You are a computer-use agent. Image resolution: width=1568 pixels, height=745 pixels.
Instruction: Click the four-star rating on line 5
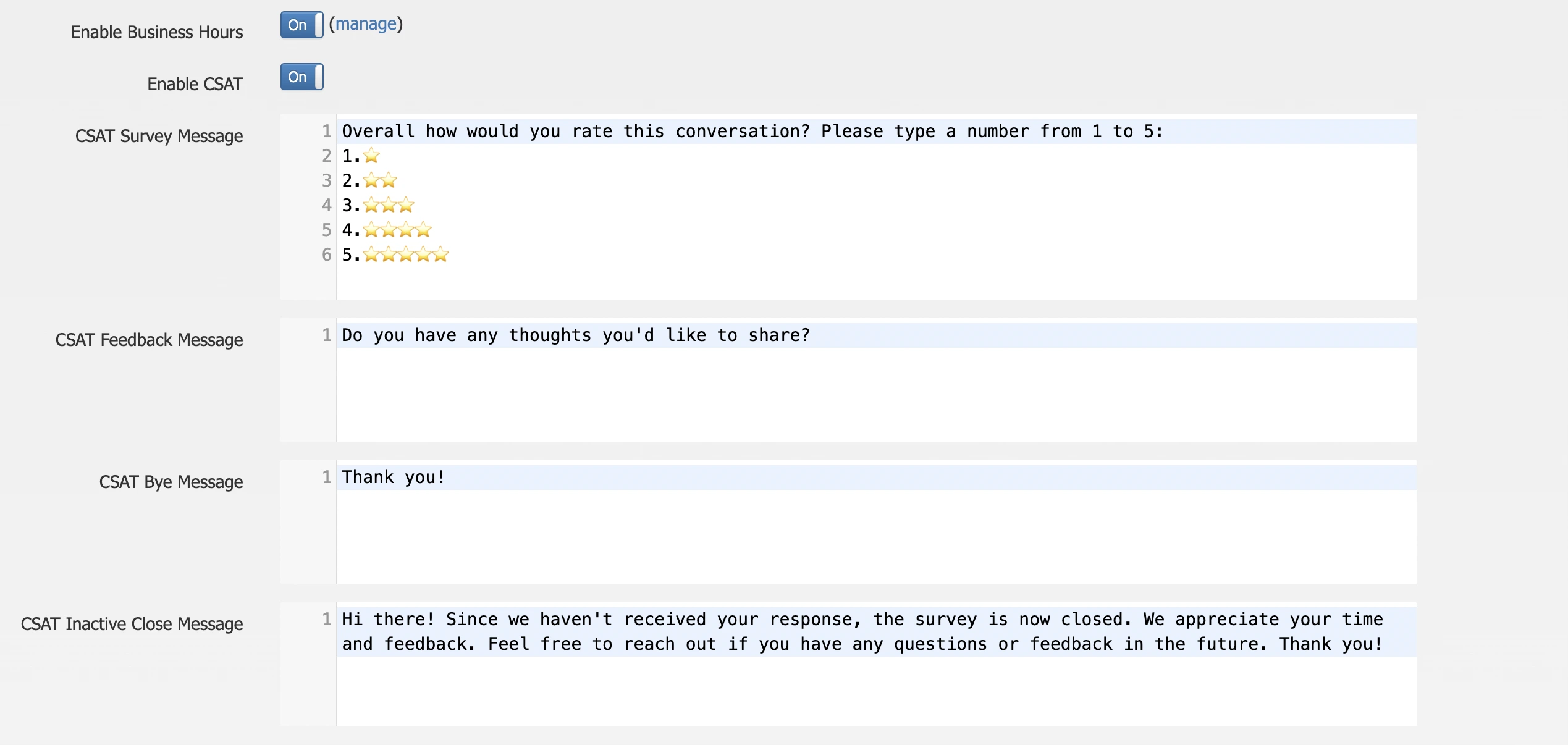[397, 230]
